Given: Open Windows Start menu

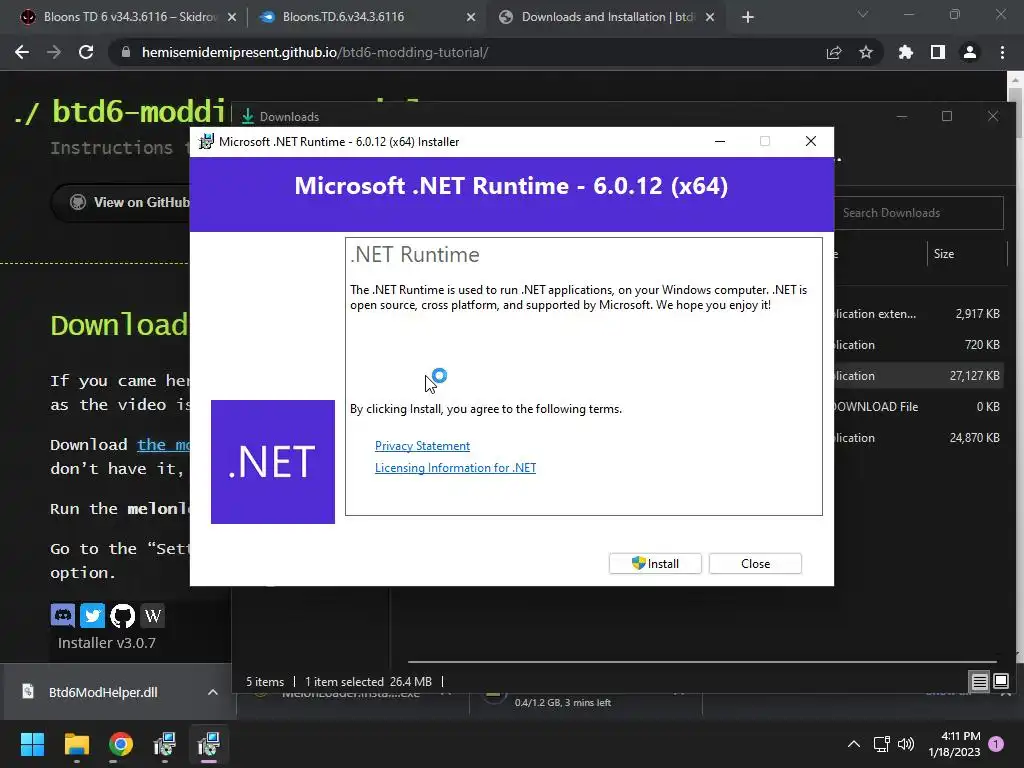Looking at the screenshot, I should click(x=32, y=744).
